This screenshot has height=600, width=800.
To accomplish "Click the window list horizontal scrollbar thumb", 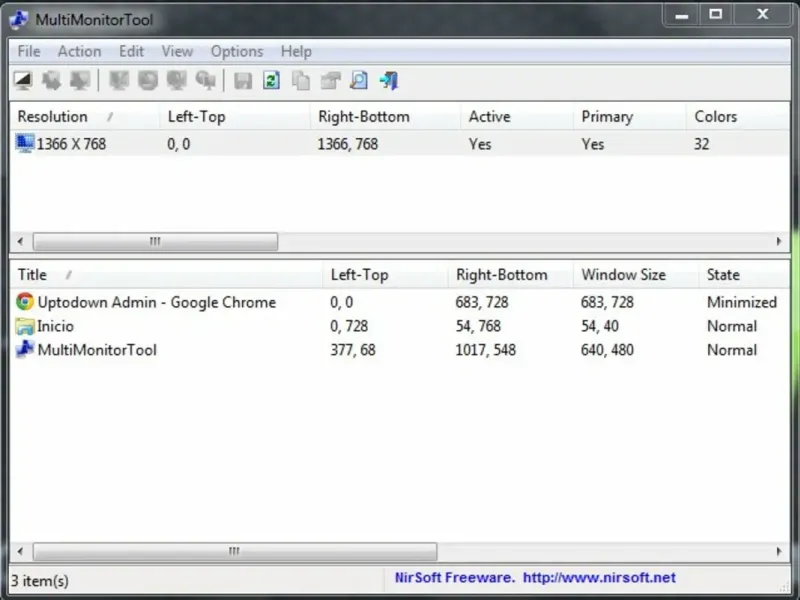I will coord(235,551).
